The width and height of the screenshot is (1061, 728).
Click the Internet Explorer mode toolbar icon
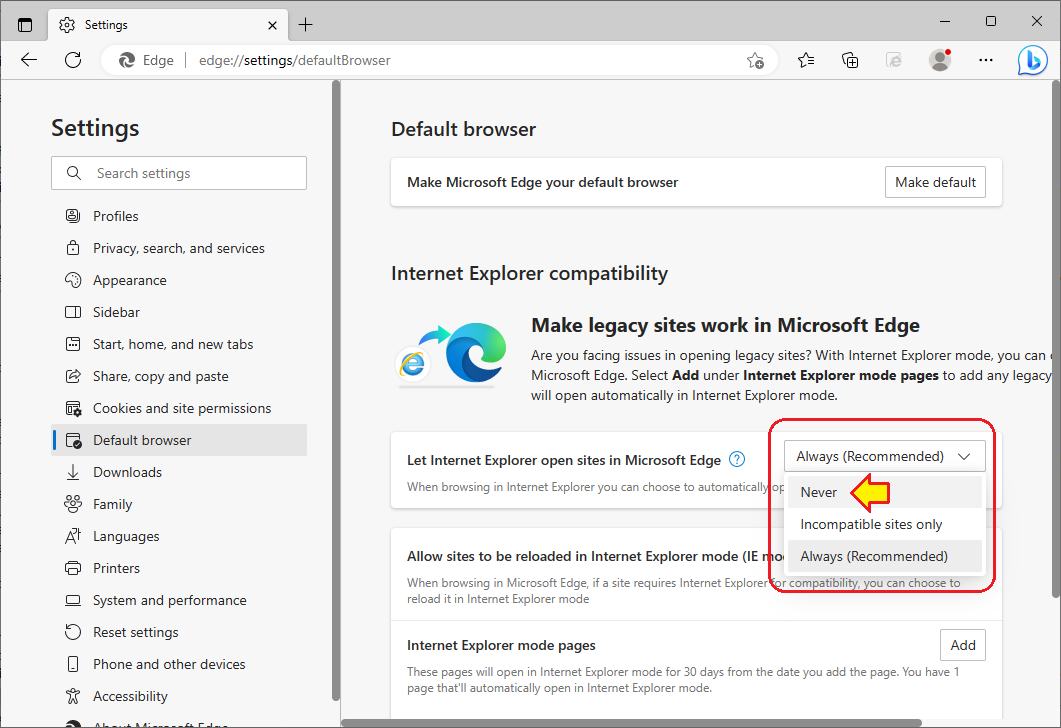coord(894,60)
